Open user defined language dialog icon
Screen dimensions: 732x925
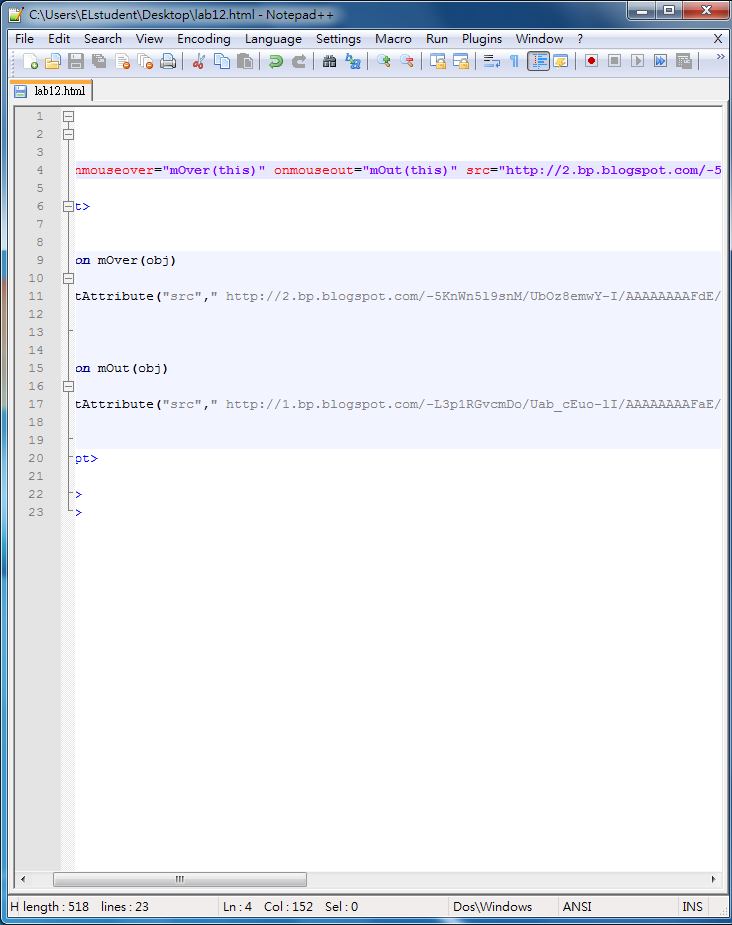(561, 61)
